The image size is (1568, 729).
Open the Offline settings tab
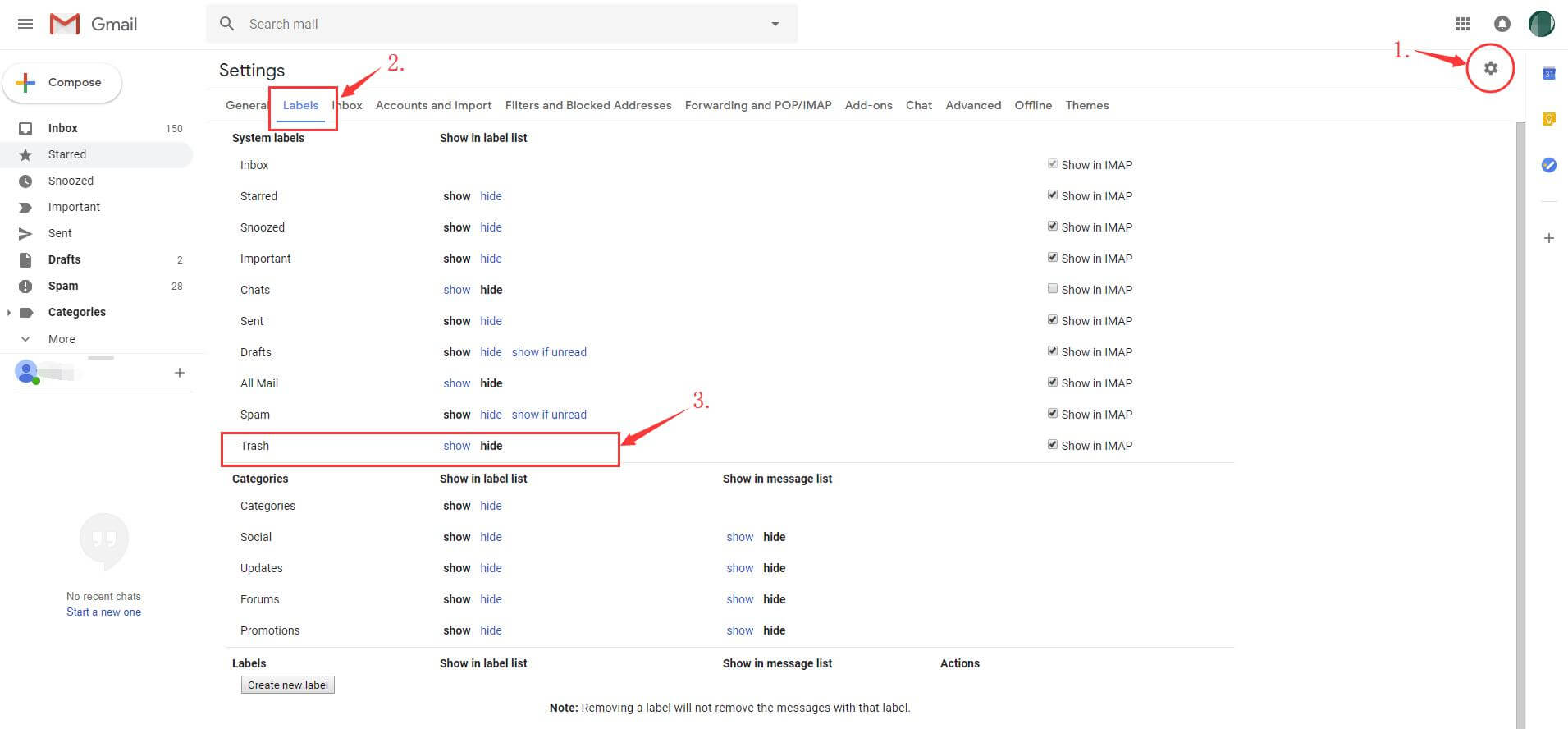point(1033,105)
